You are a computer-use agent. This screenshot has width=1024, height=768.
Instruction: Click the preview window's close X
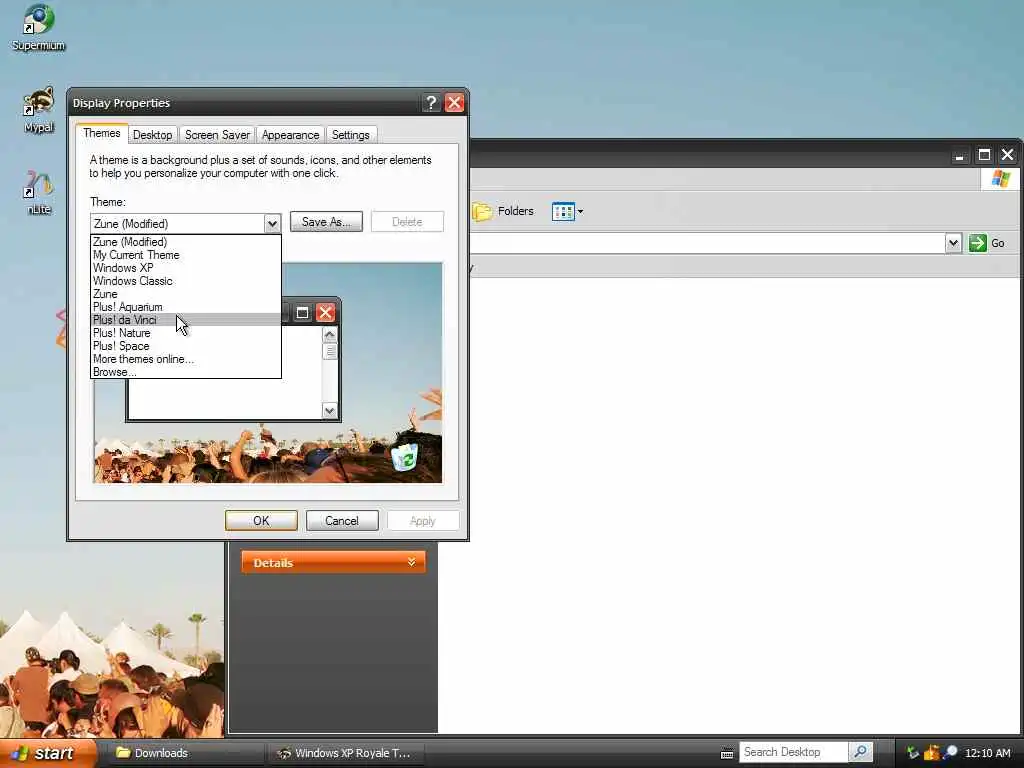325,312
